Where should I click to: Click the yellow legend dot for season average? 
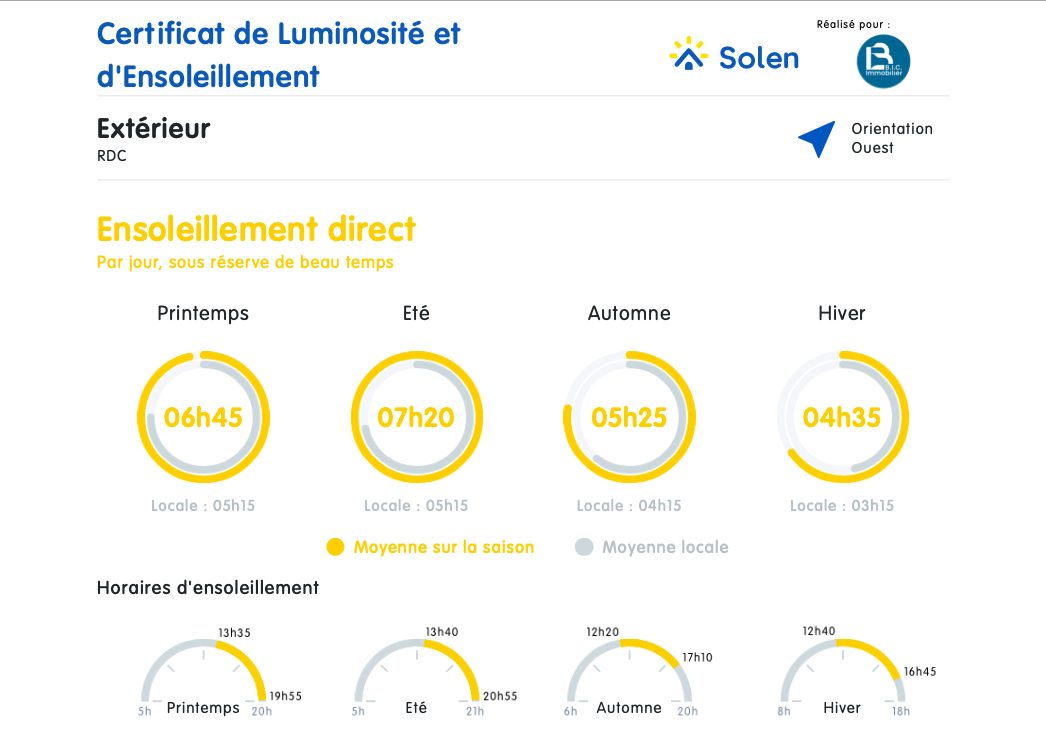coord(335,547)
